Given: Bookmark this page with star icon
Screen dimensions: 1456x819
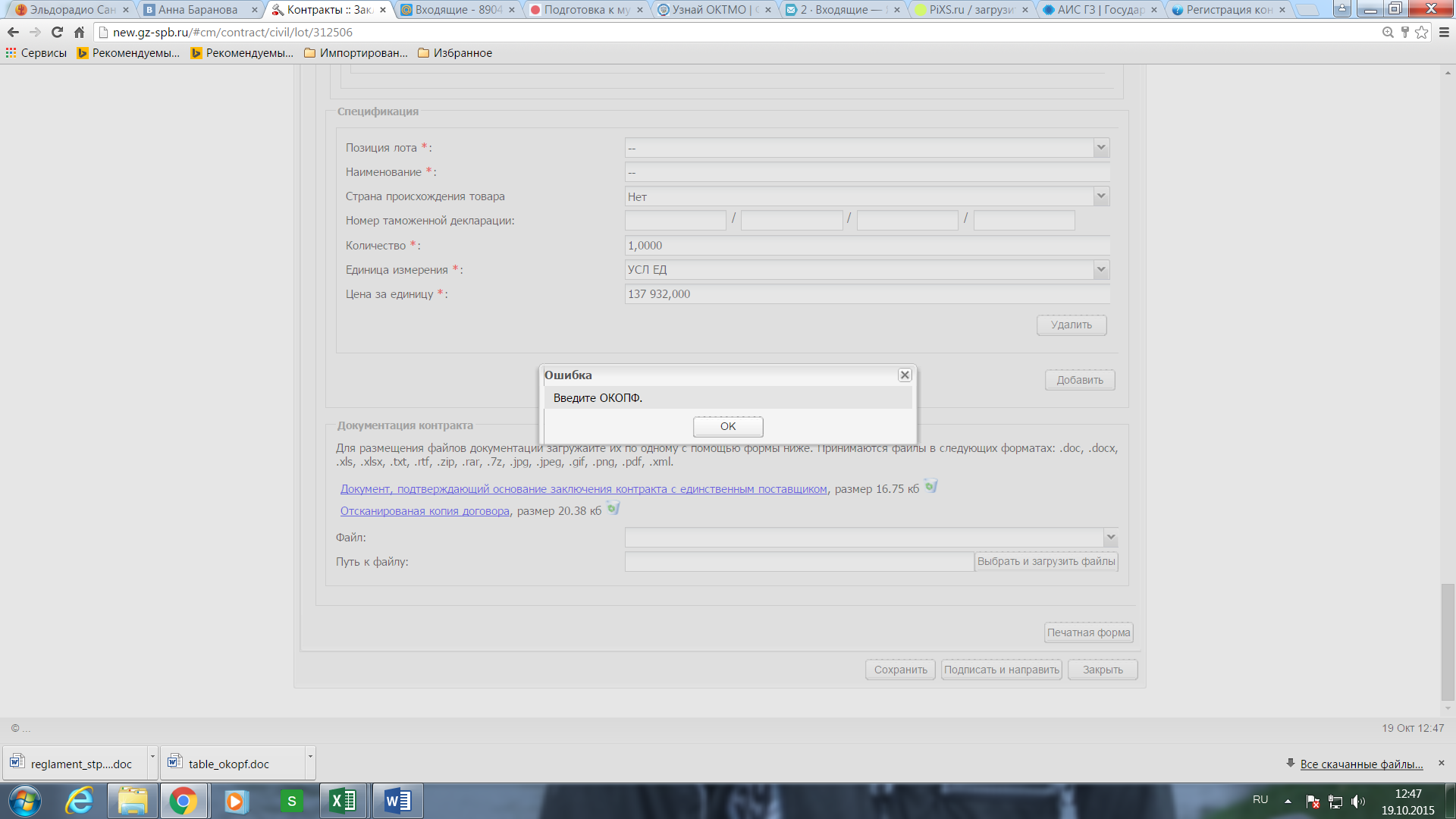Looking at the screenshot, I should click(x=1422, y=32).
